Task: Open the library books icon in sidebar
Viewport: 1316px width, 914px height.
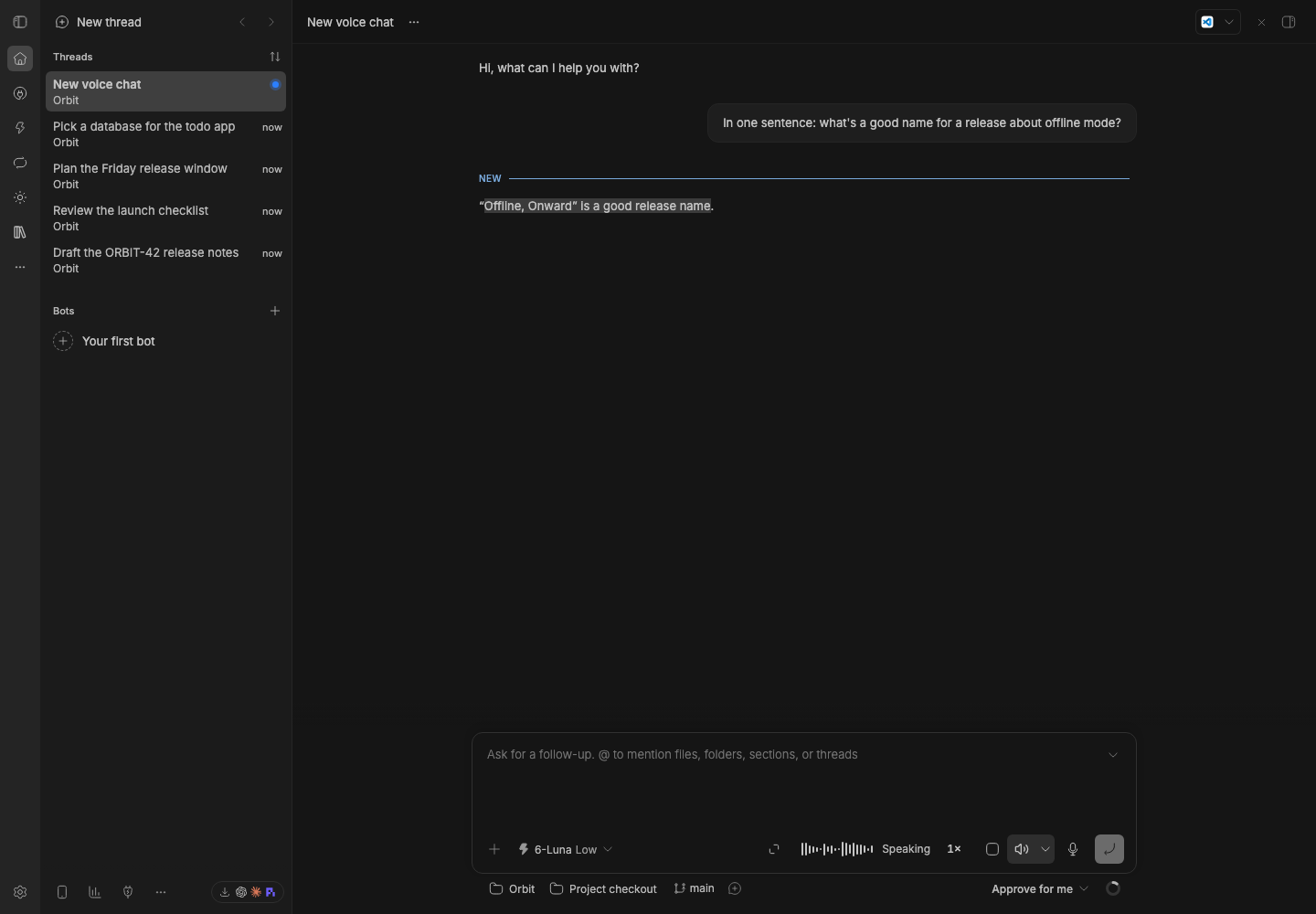Action: [20, 232]
